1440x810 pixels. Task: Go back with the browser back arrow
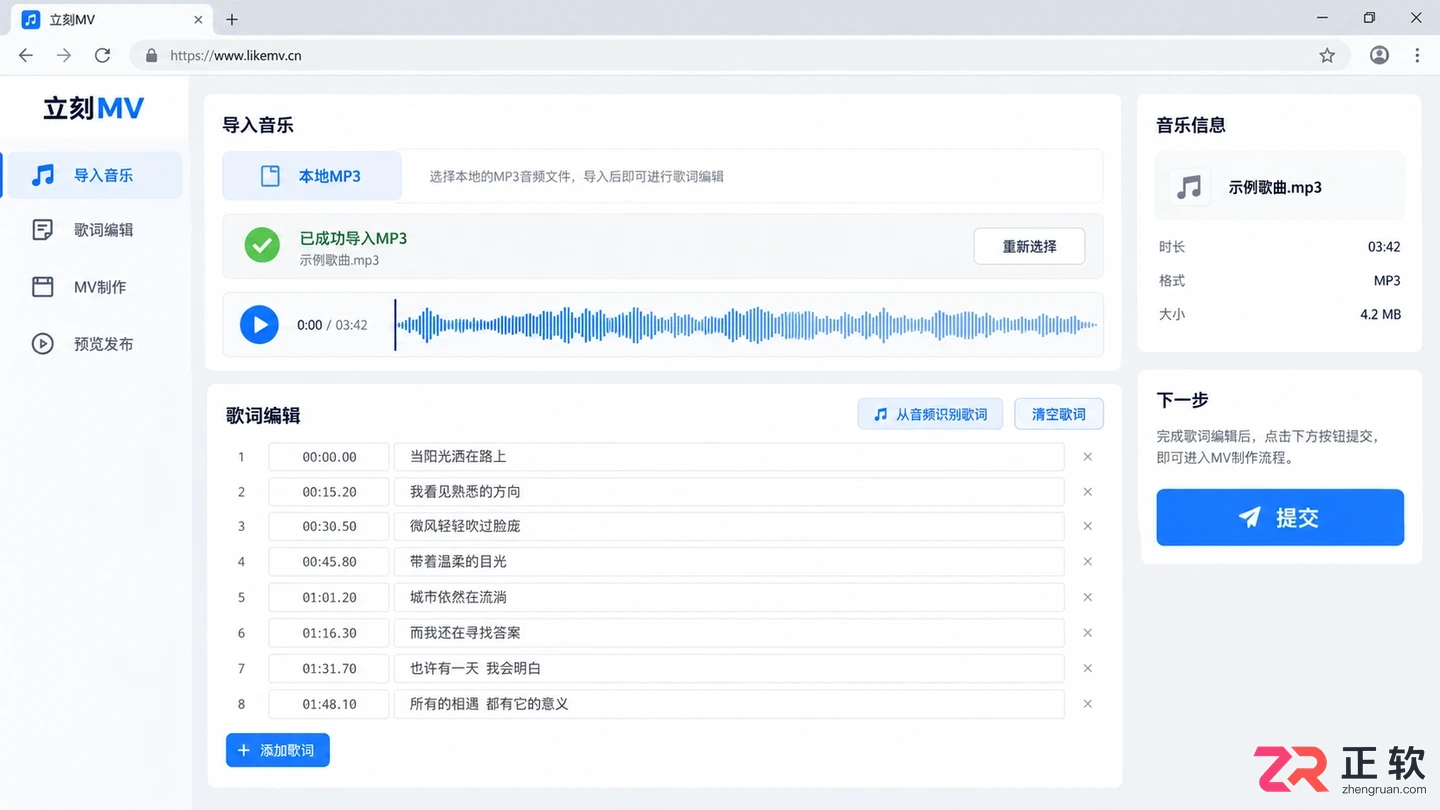(26, 56)
